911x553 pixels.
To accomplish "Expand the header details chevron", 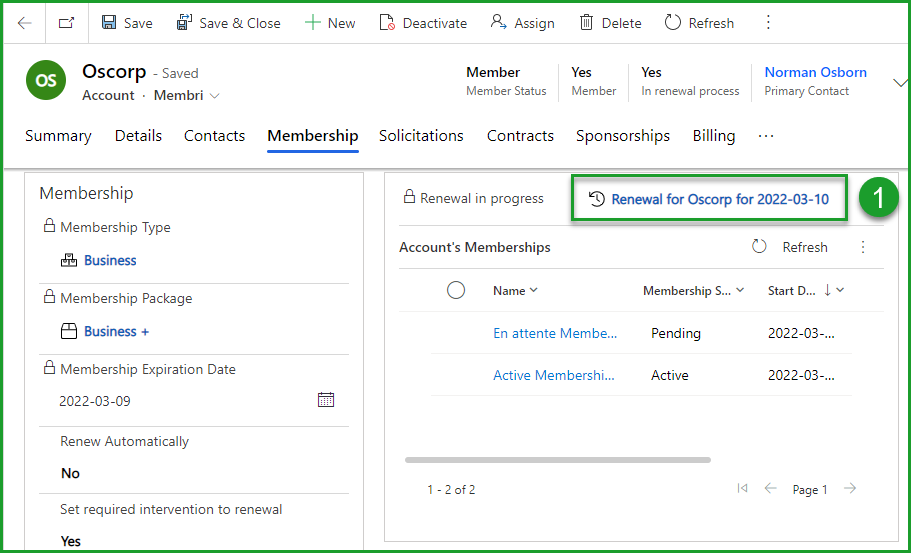I will (897, 84).
